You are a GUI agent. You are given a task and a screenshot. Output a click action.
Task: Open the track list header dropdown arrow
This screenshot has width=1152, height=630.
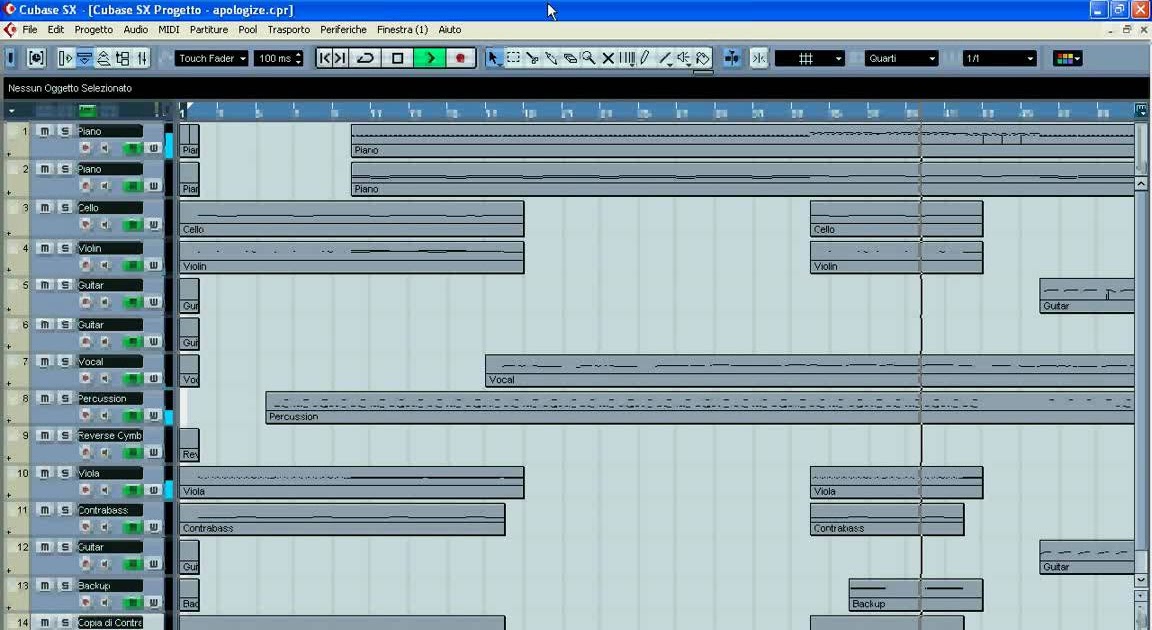tap(11, 112)
